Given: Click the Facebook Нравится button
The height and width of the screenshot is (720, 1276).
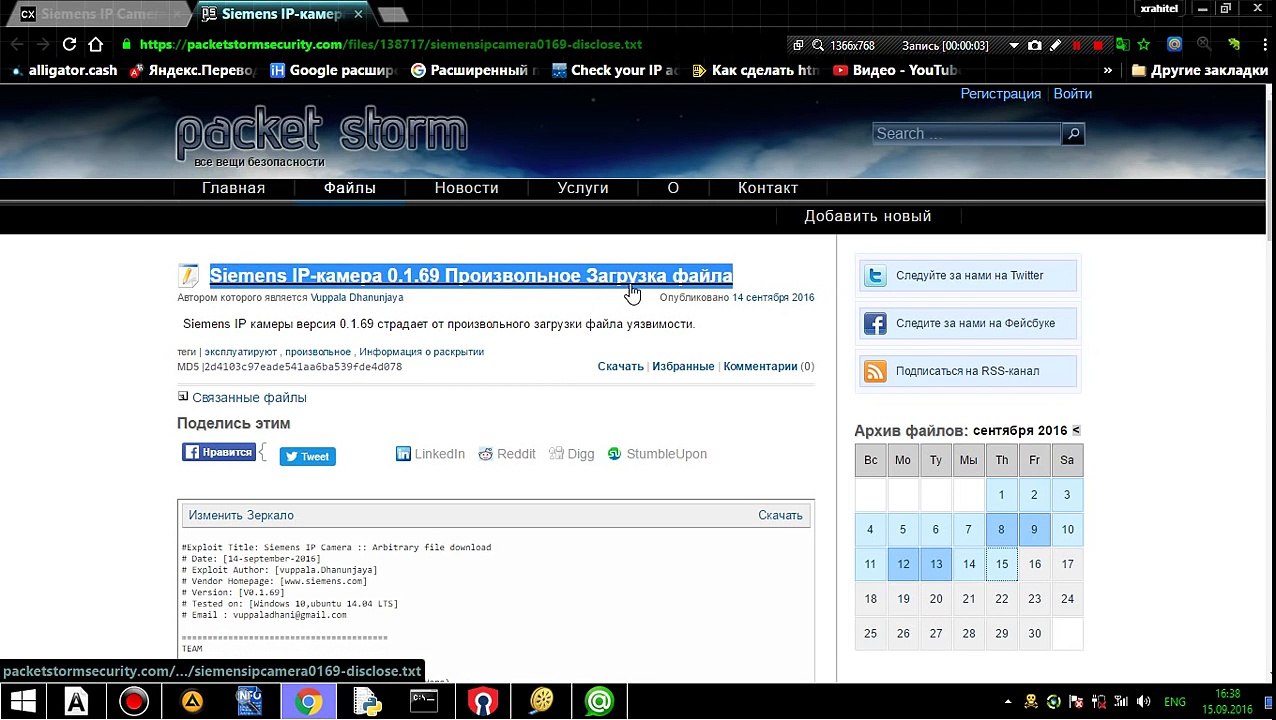Looking at the screenshot, I should pos(219,452).
